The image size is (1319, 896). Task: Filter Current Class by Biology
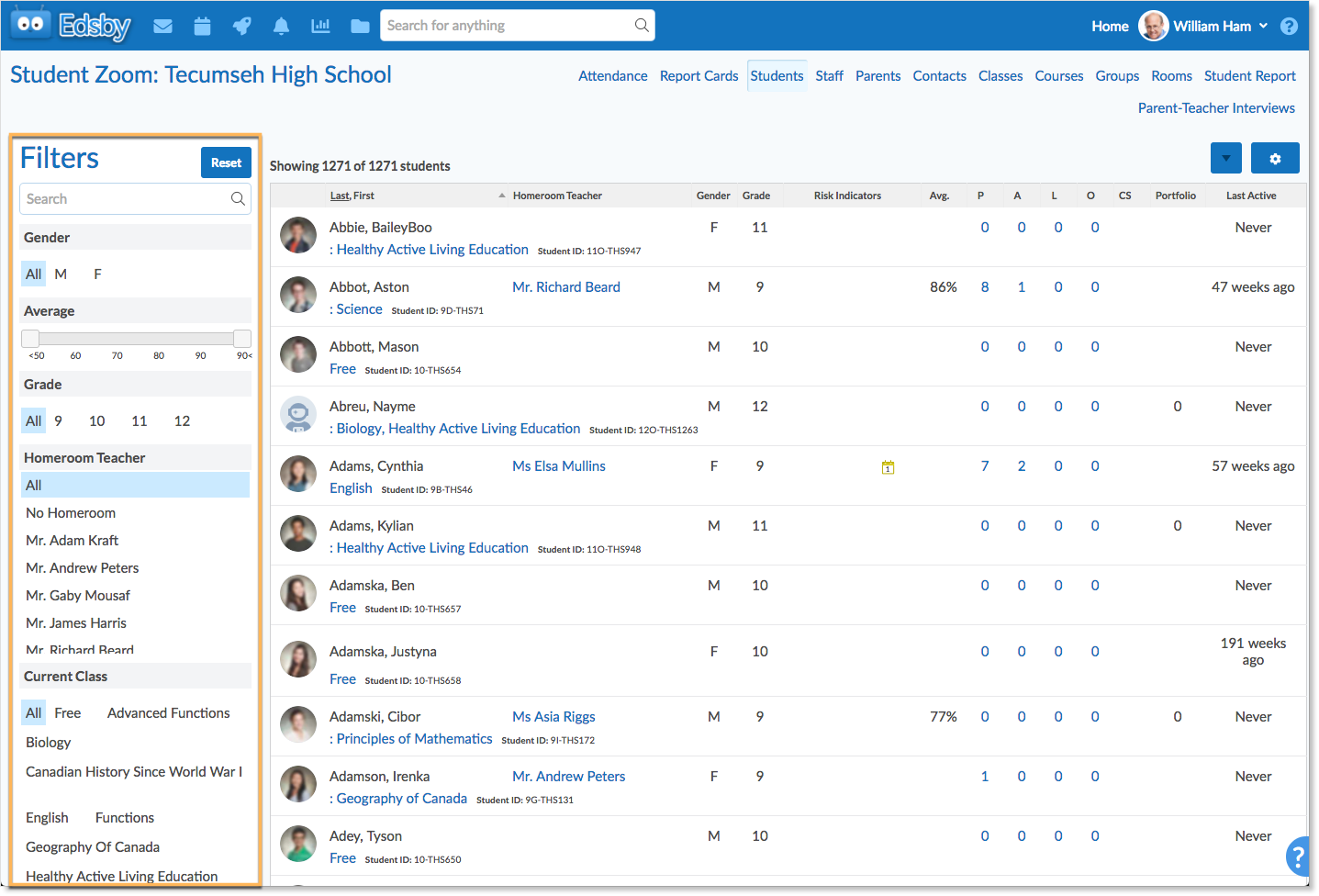[48, 742]
